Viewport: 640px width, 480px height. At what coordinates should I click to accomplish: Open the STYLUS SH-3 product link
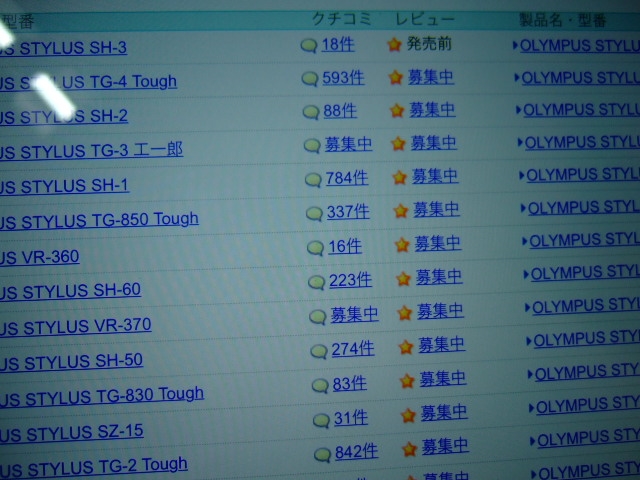pos(63,48)
